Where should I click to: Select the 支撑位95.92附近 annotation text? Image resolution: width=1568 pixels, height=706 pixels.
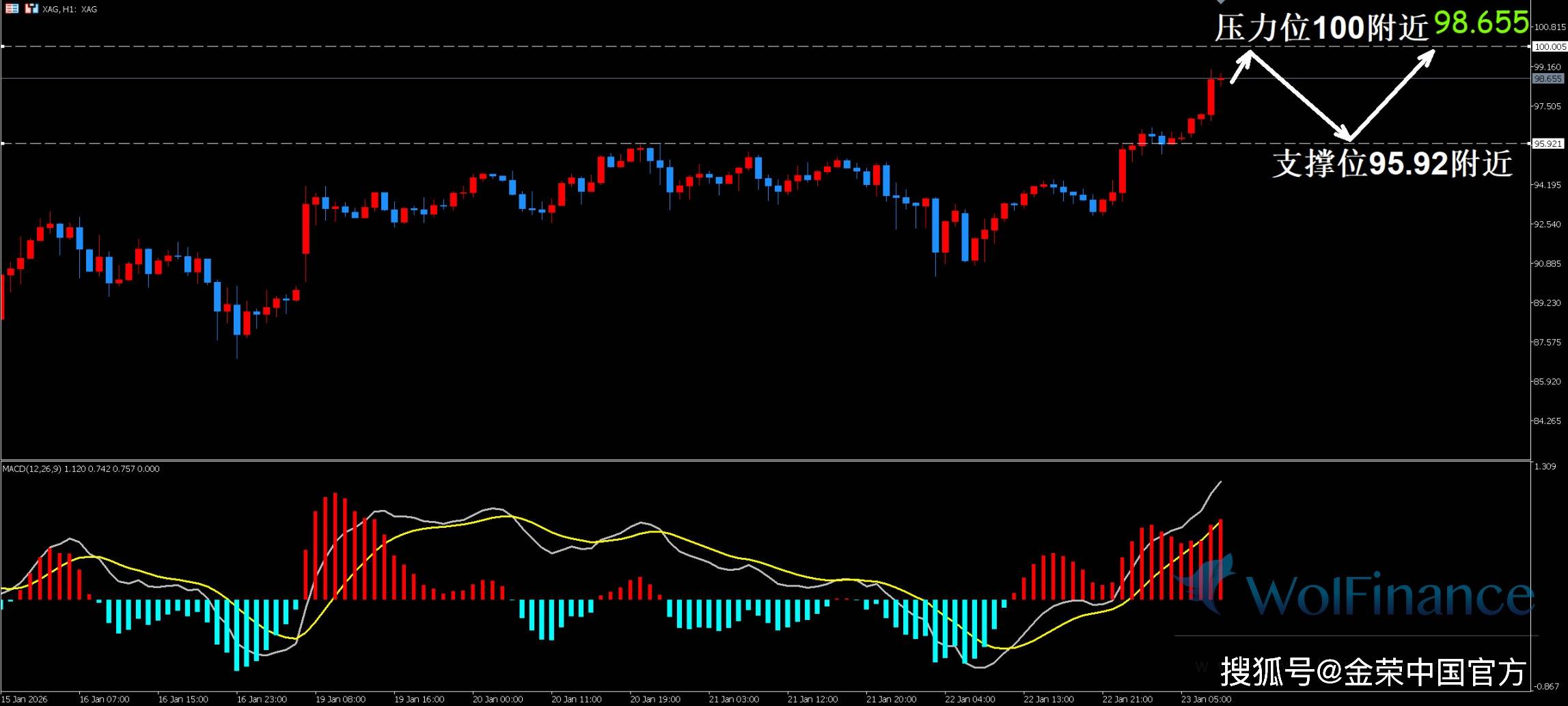click(x=1392, y=164)
